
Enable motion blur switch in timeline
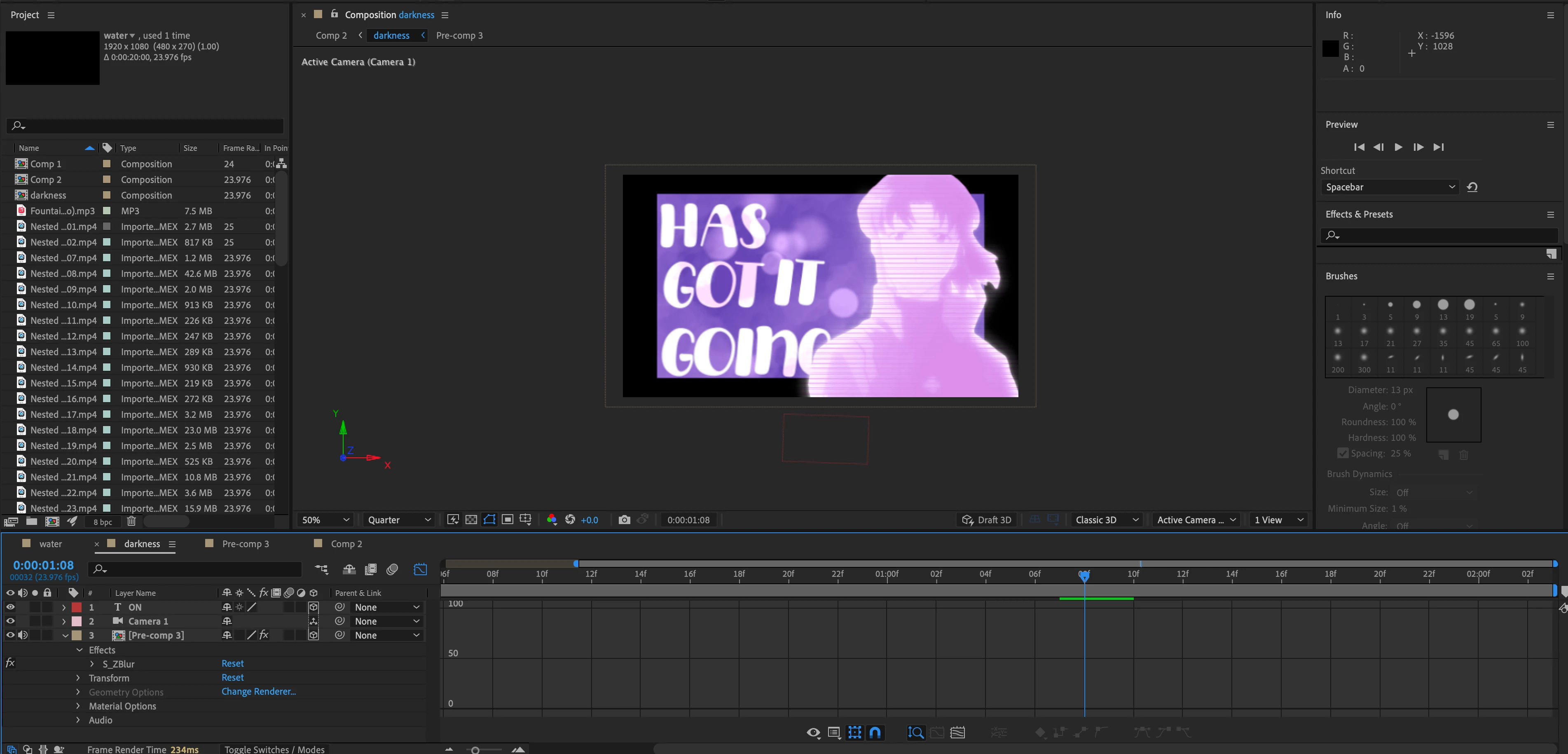pos(393,569)
